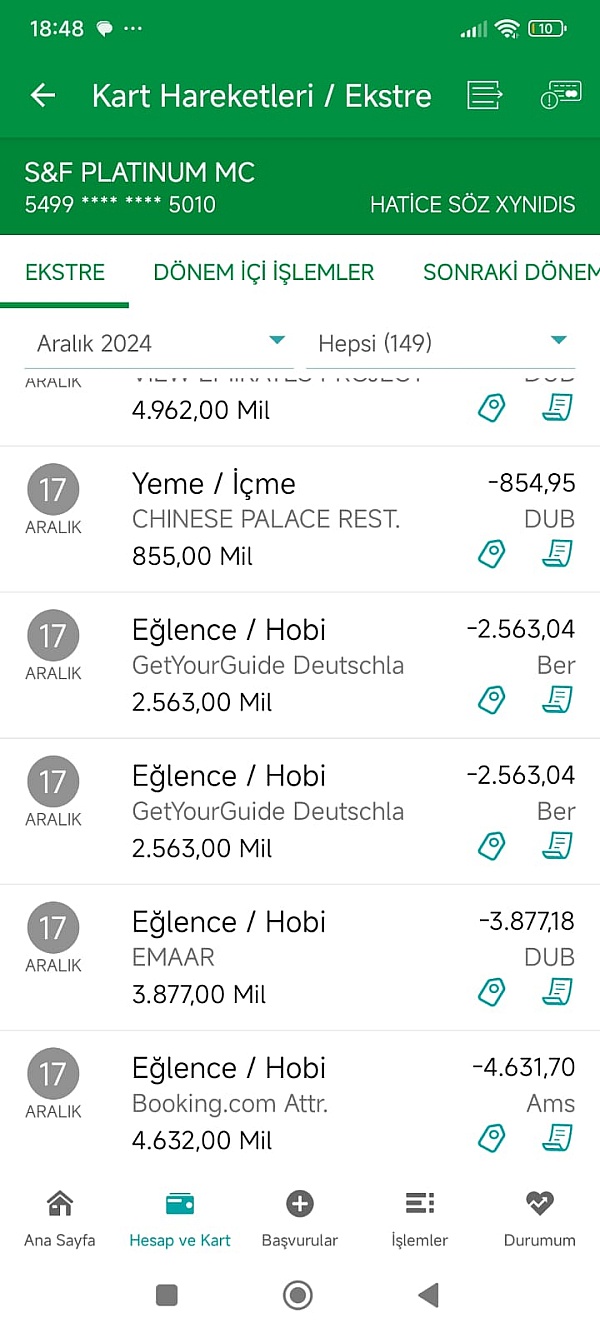Image resolution: width=600 pixels, height=1333 pixels.
Task: Go back using the header arrow
Action: coord(43,96)
